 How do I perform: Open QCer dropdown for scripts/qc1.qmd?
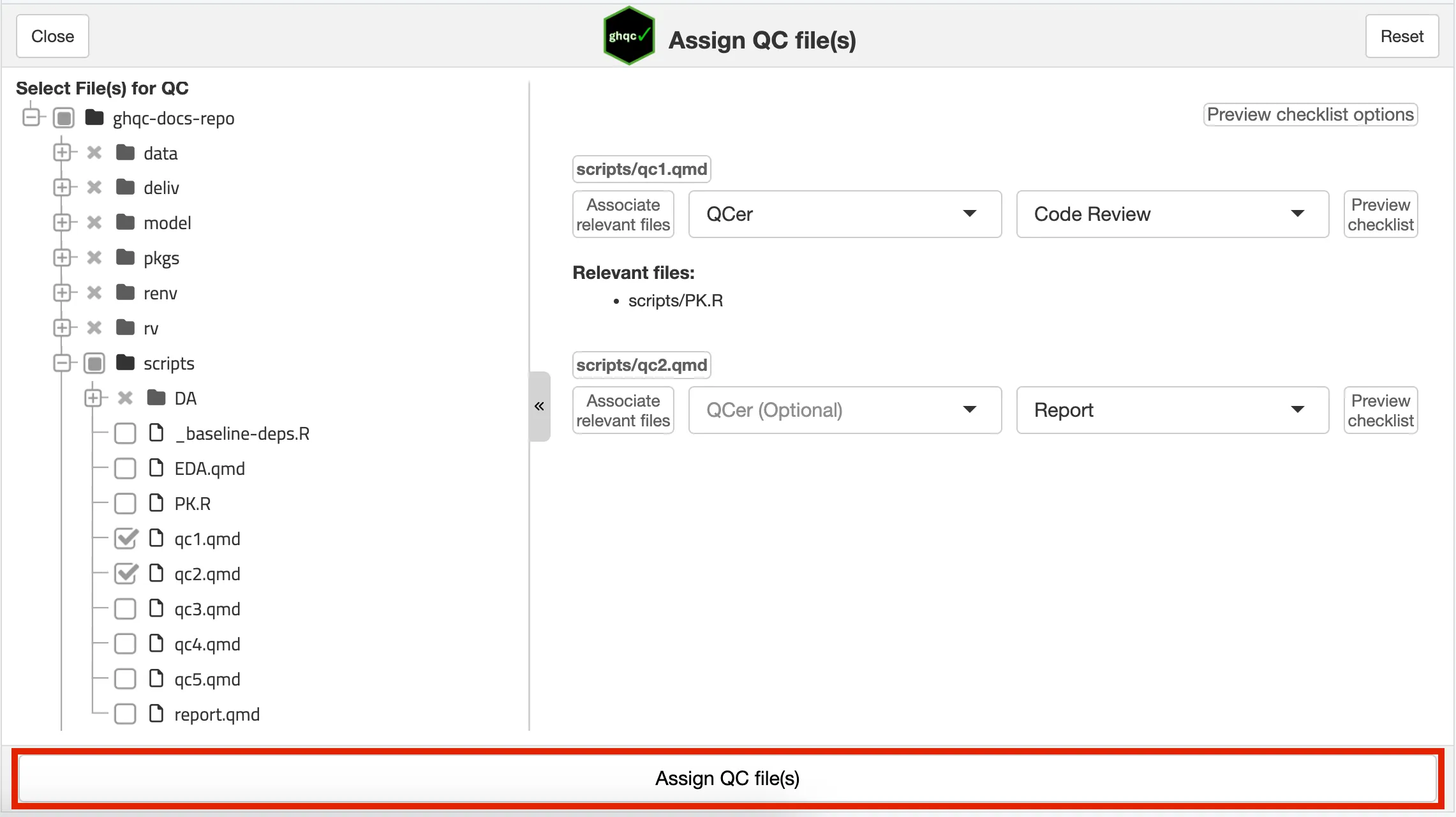click(844, 214)
